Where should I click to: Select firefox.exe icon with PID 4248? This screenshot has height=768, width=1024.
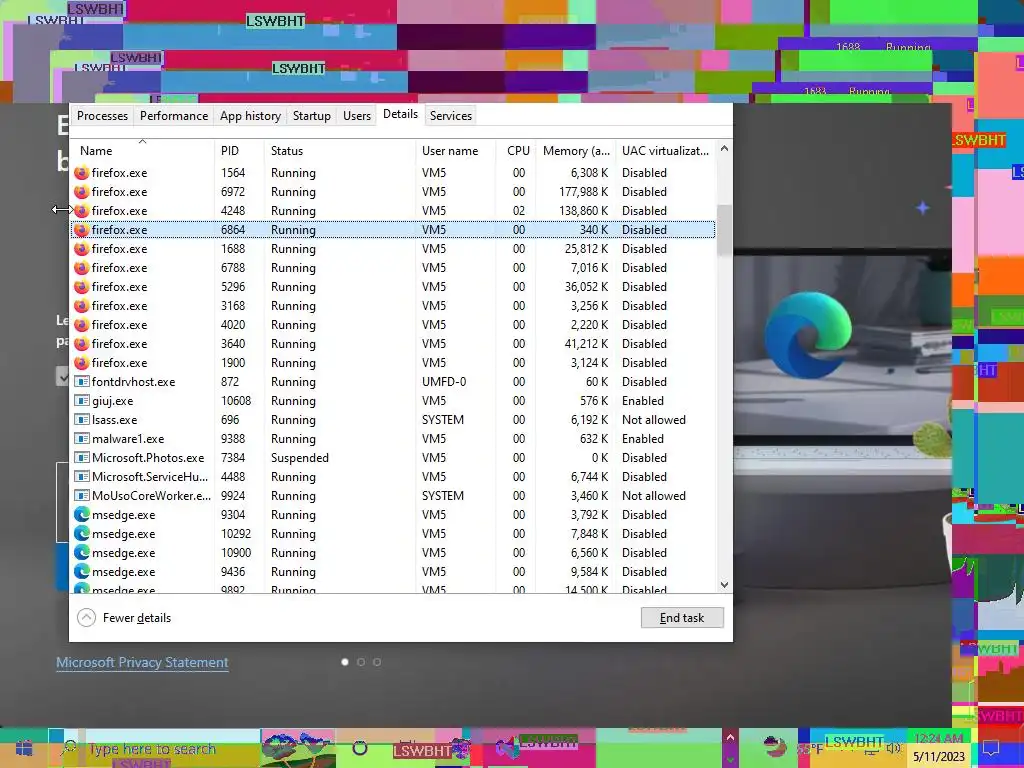point(82,211)
